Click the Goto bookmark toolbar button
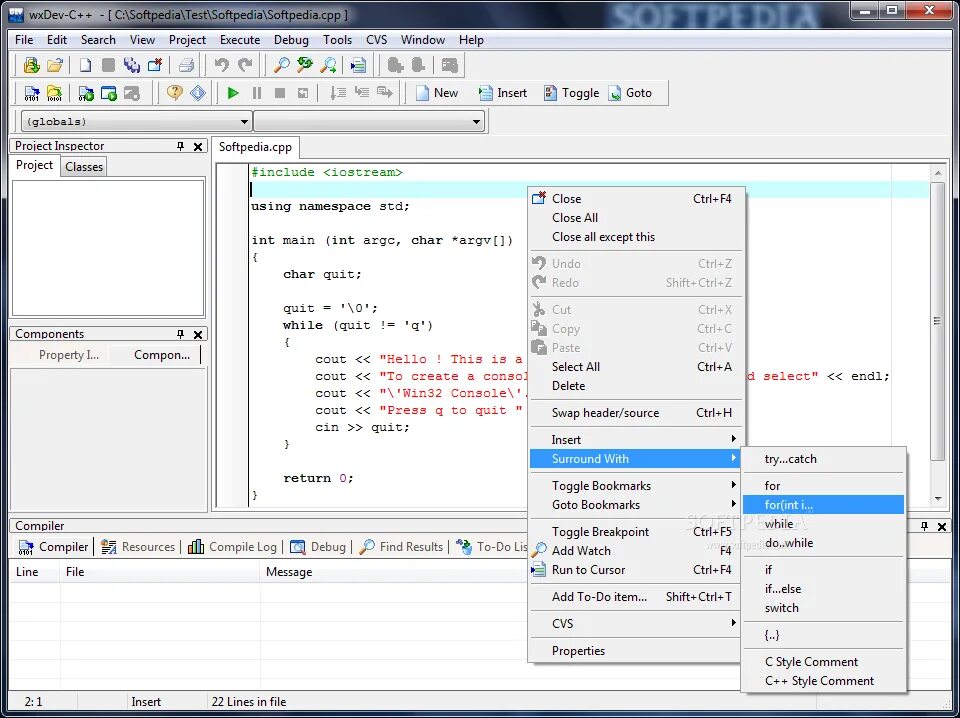Image resolution: width=960 pixels, height=718 pixels. point(631,93)
